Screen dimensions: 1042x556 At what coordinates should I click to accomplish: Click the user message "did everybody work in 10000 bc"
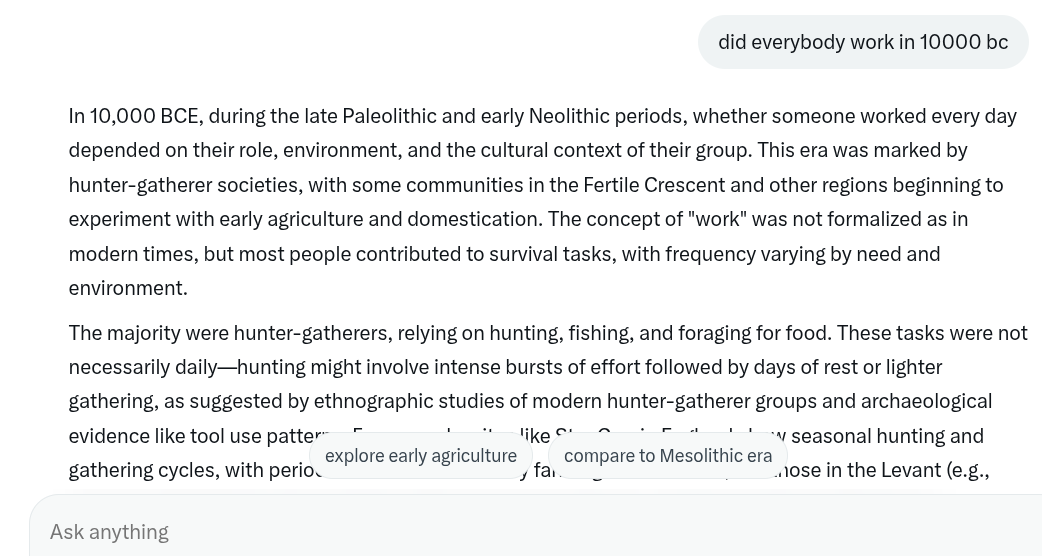pyautogui.click(x=863, y=42)
